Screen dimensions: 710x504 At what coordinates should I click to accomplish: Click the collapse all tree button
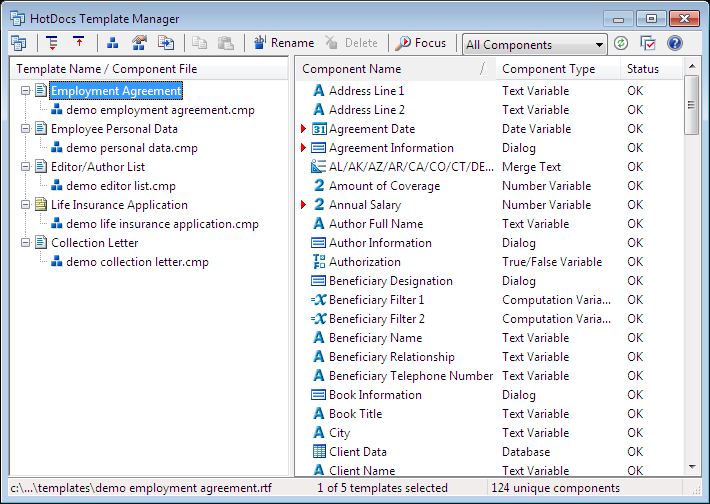pyautogui.click(x=79, y=43)
